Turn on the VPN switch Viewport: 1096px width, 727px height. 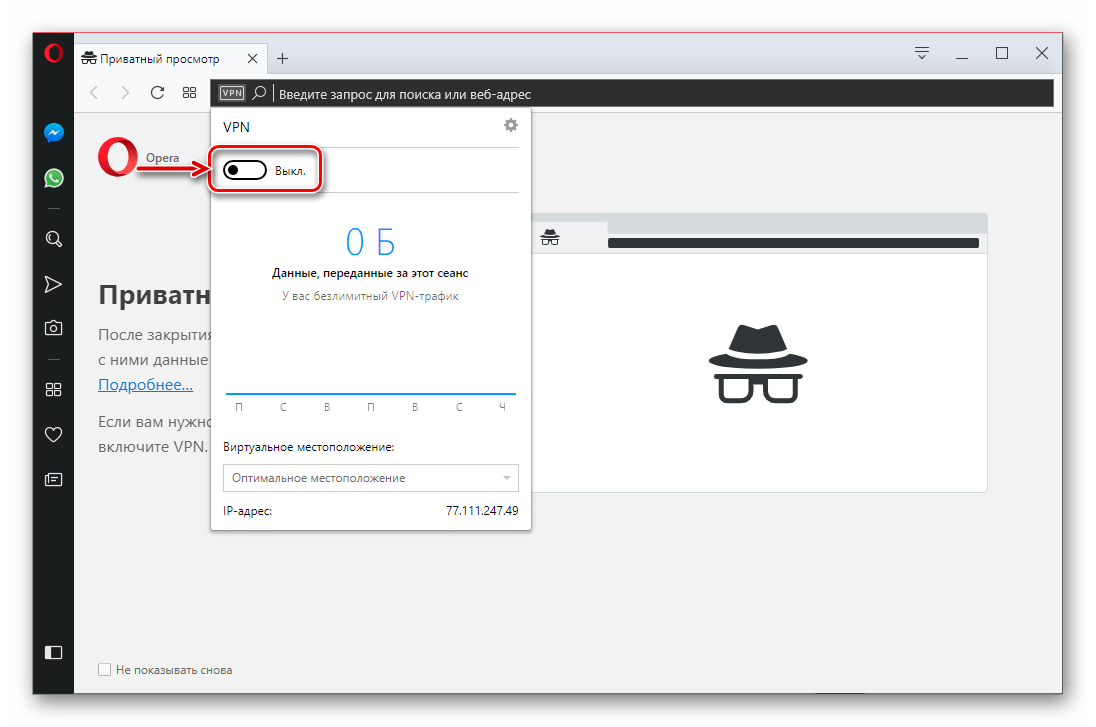tap(245, 170)
